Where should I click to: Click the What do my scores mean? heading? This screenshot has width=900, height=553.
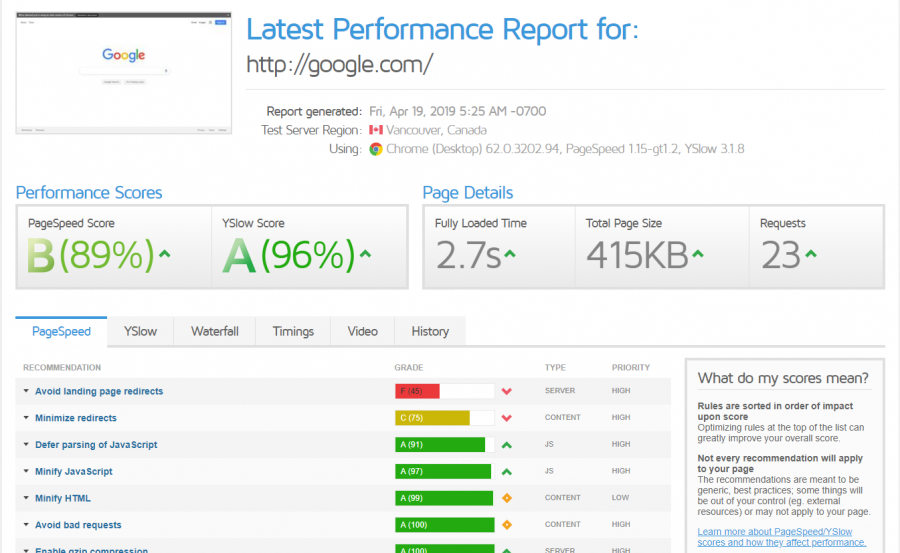pyautogui.click(x=783, y=378)
